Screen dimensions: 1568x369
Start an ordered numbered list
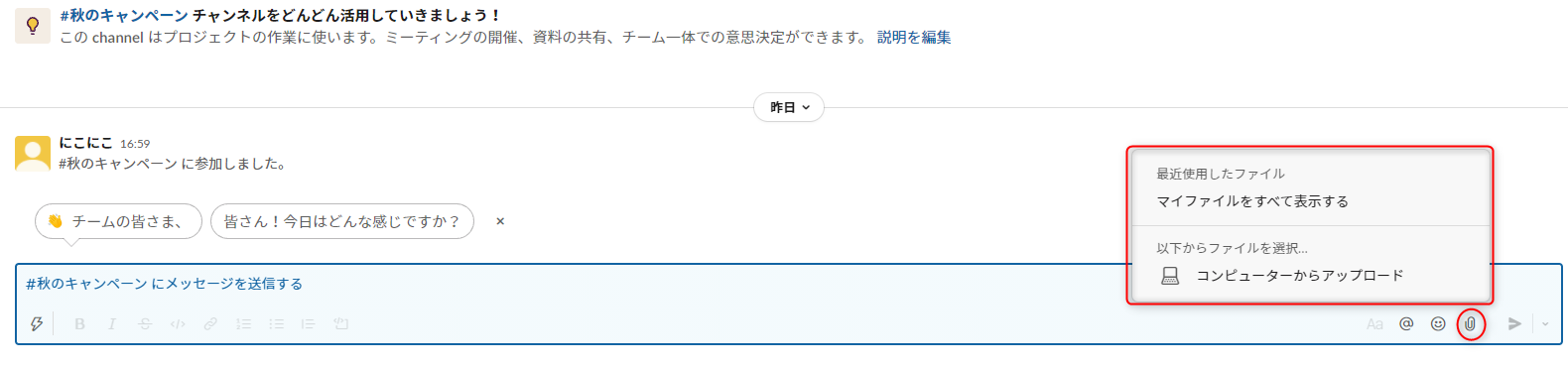click(243, 323)
